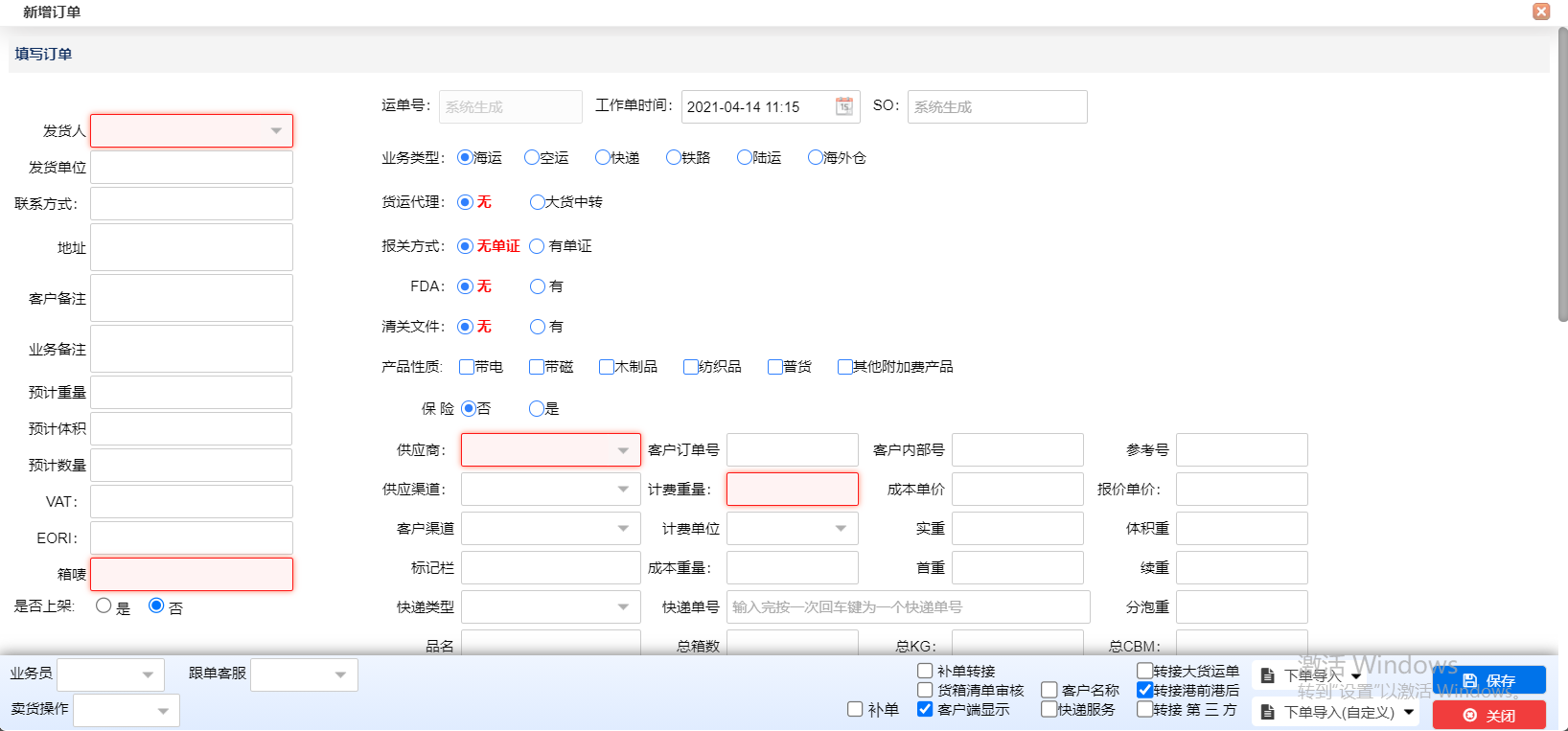Focus the 计费重量 required field
Viewport: 1568px width, 731px height.
click(793, 489)
